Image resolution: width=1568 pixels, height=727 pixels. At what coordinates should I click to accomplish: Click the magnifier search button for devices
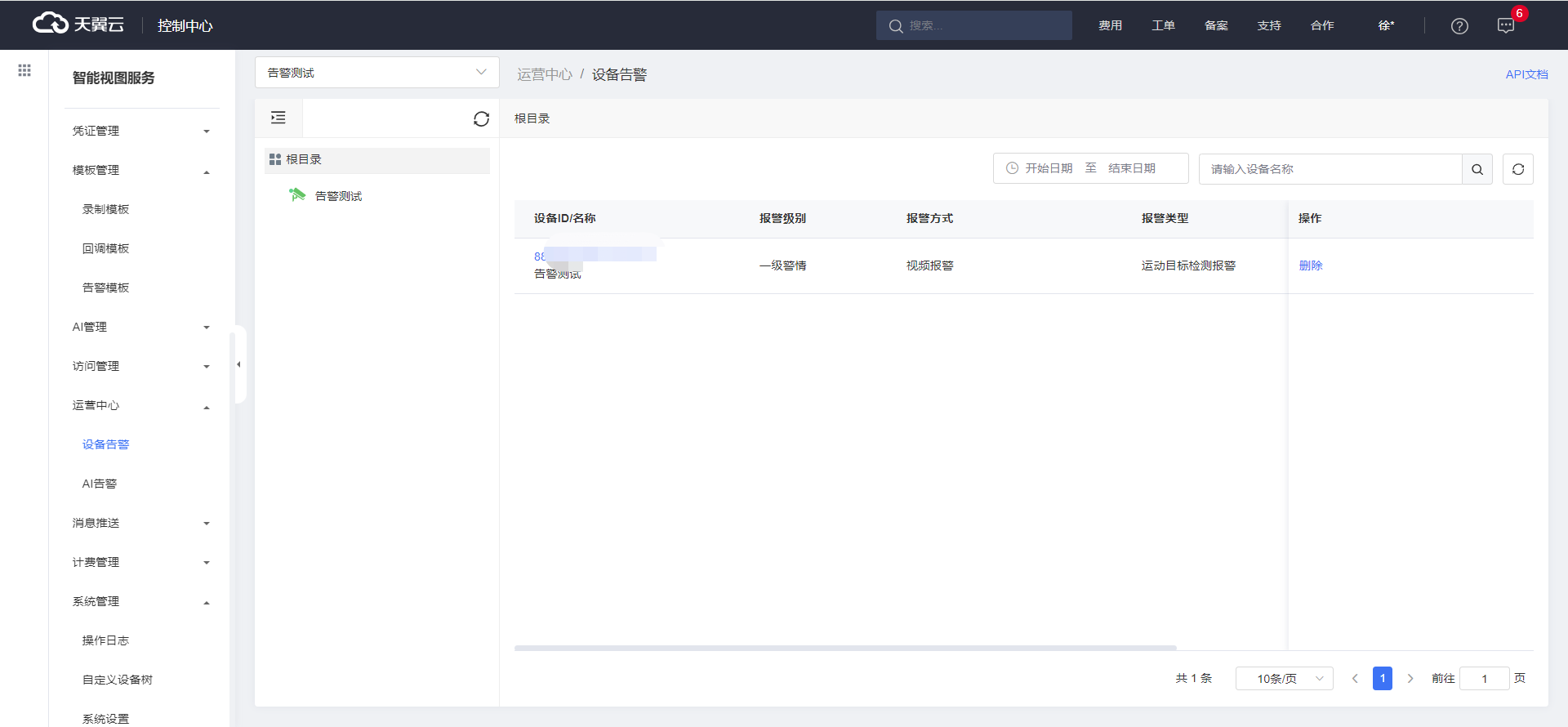click(1477, 169)
